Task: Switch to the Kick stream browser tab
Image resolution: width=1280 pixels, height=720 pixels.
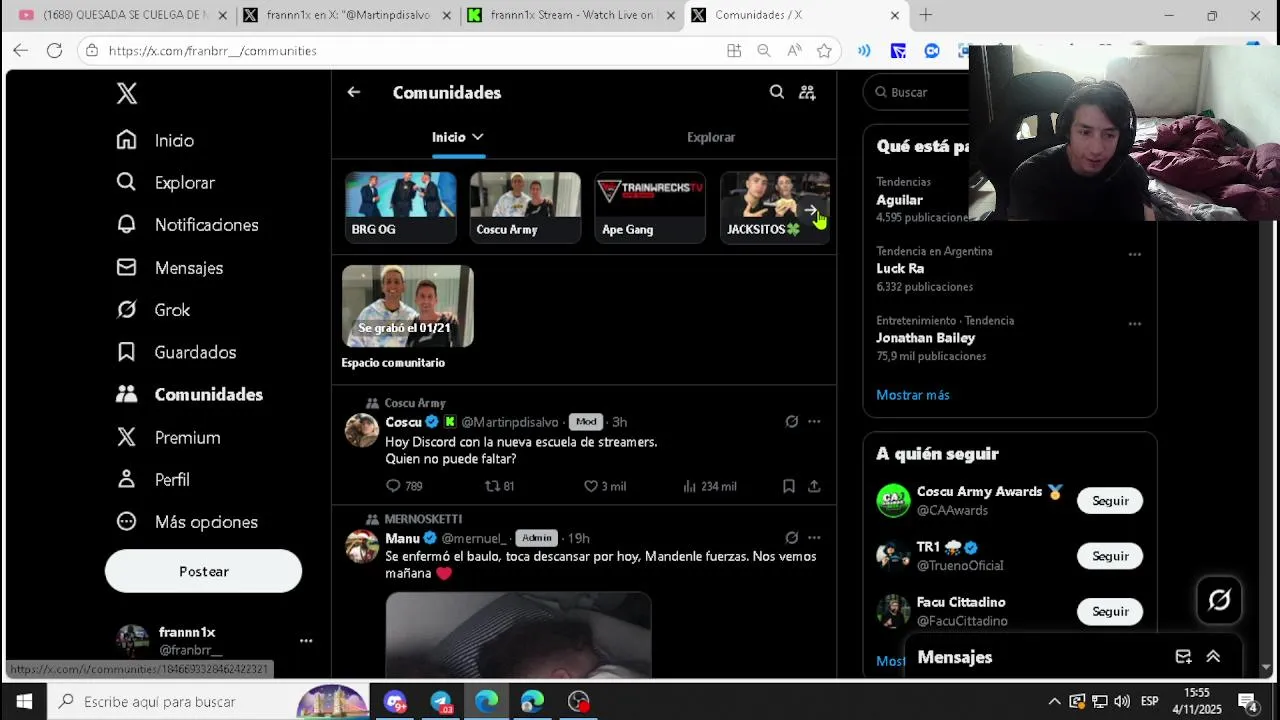Action: point(571,15)
